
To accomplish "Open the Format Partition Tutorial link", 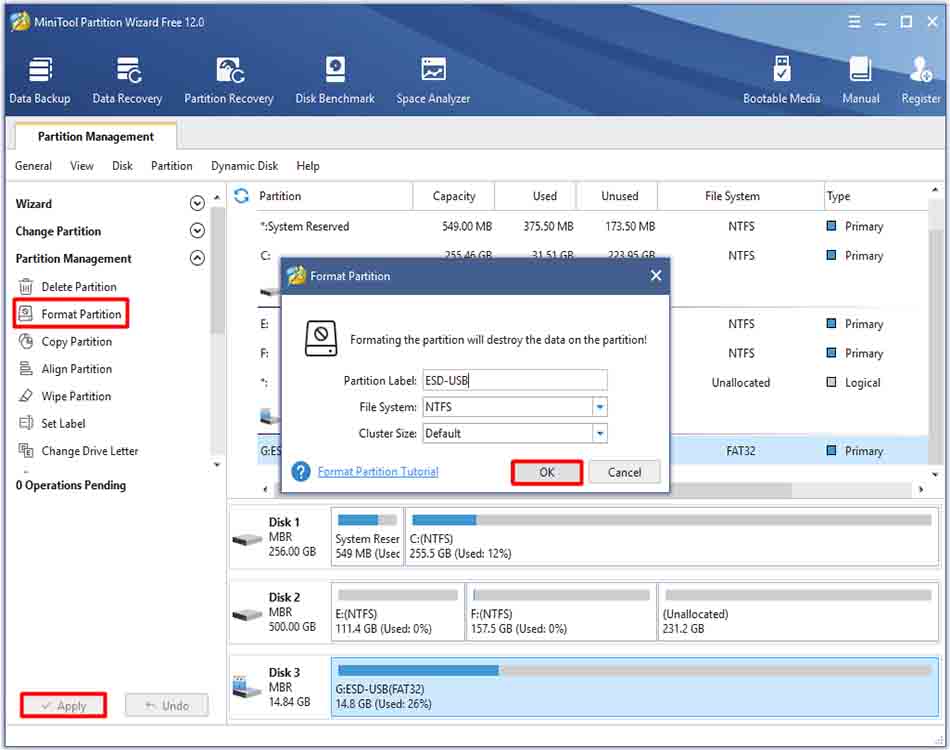I will (378, 471).
